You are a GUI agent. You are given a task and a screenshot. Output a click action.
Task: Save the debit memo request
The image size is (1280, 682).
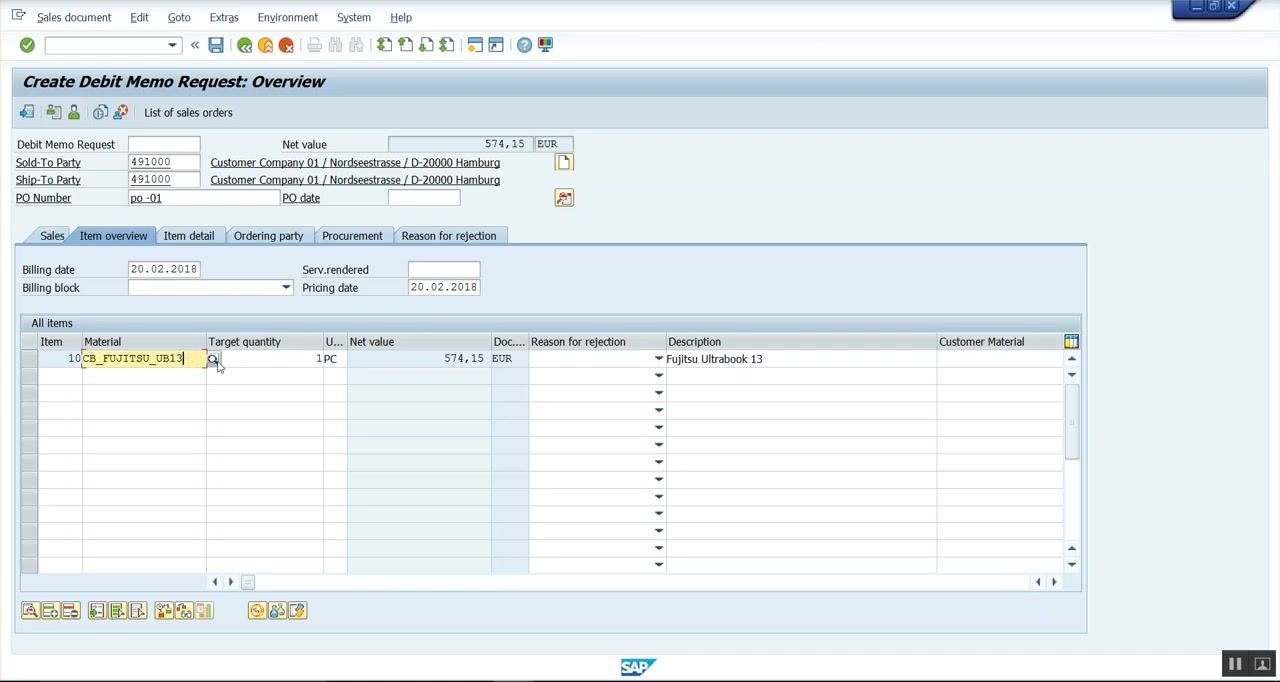pyautogui.click(x=216, y=45)
